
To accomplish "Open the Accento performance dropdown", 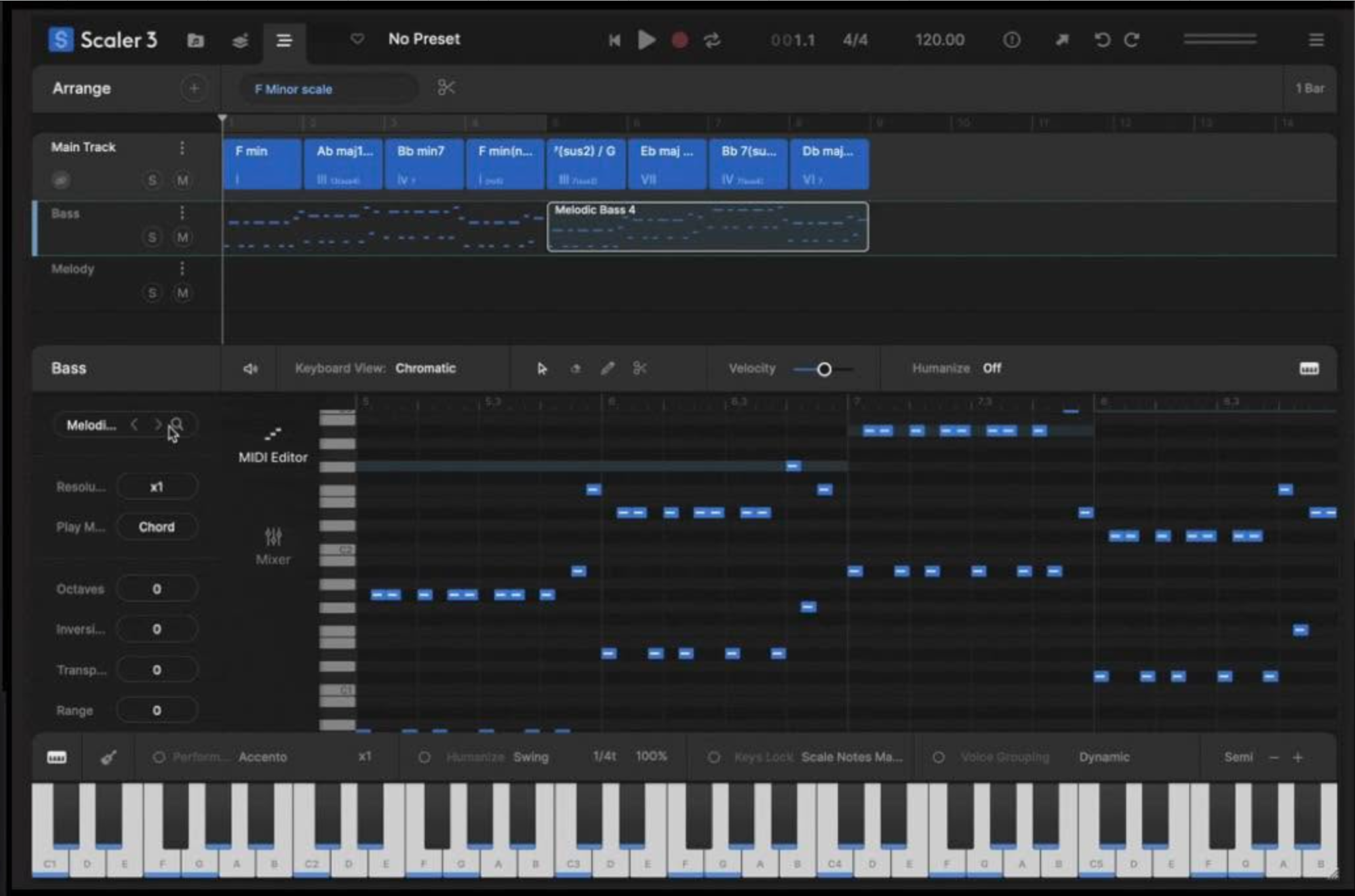I will [x=263, y=757].
